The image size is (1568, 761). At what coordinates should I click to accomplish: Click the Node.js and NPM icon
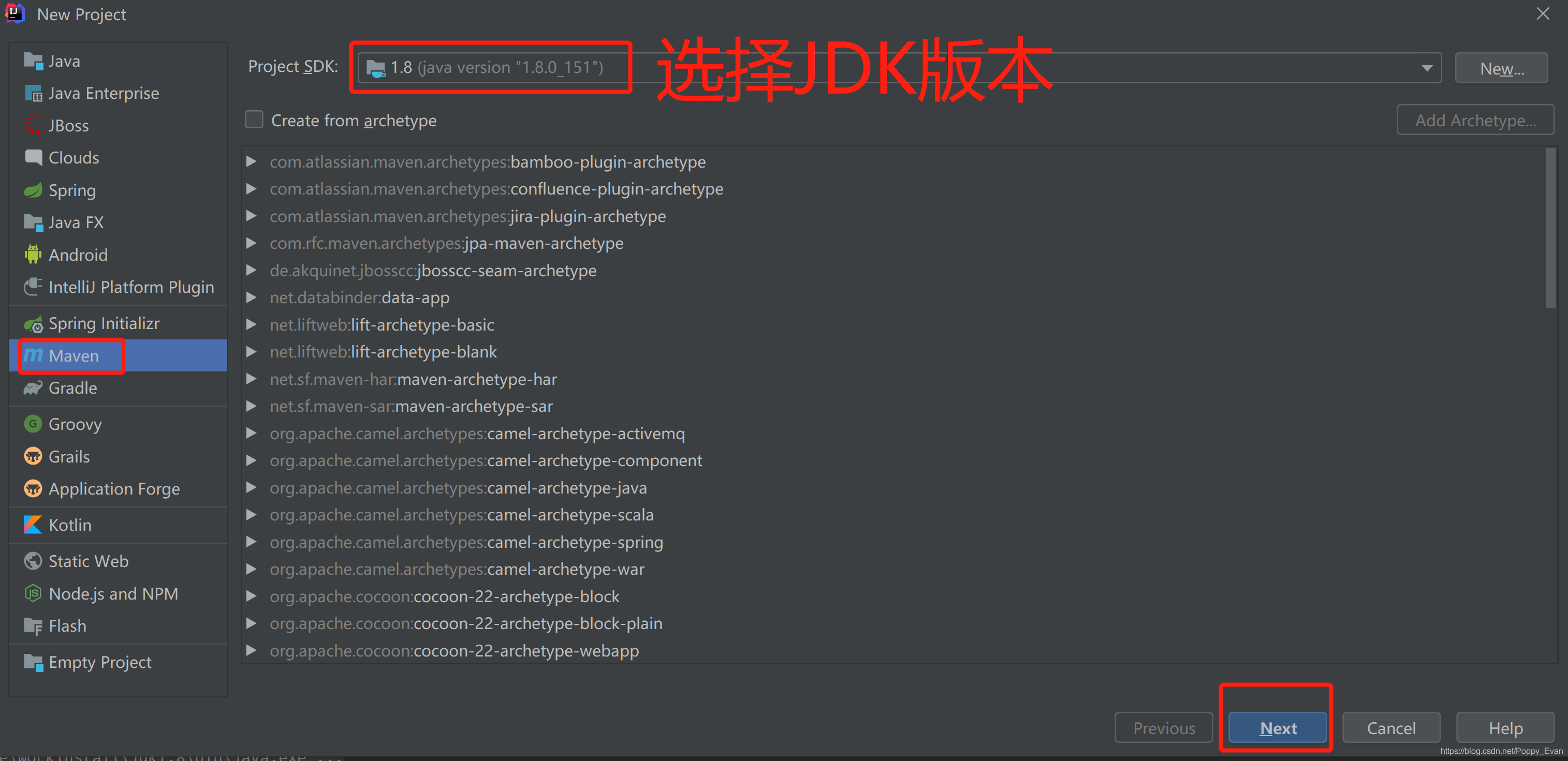pos(33,593)
